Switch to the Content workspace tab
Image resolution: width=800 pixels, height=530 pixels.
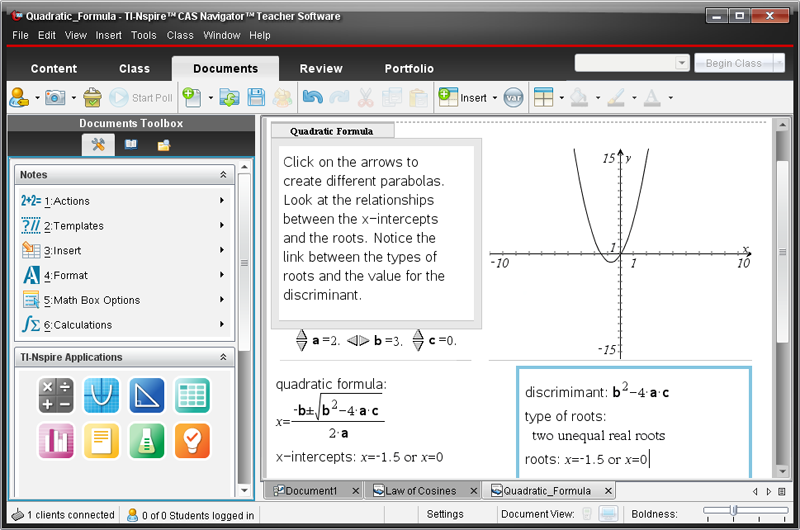(54, 68)
